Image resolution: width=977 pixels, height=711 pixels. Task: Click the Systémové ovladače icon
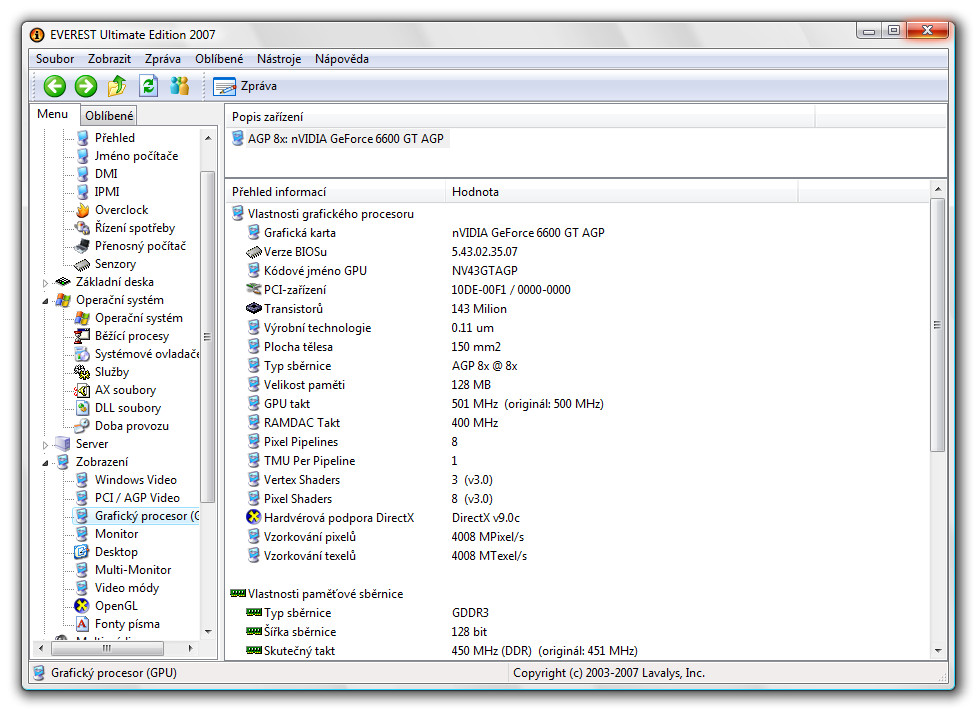click(82, 355)
